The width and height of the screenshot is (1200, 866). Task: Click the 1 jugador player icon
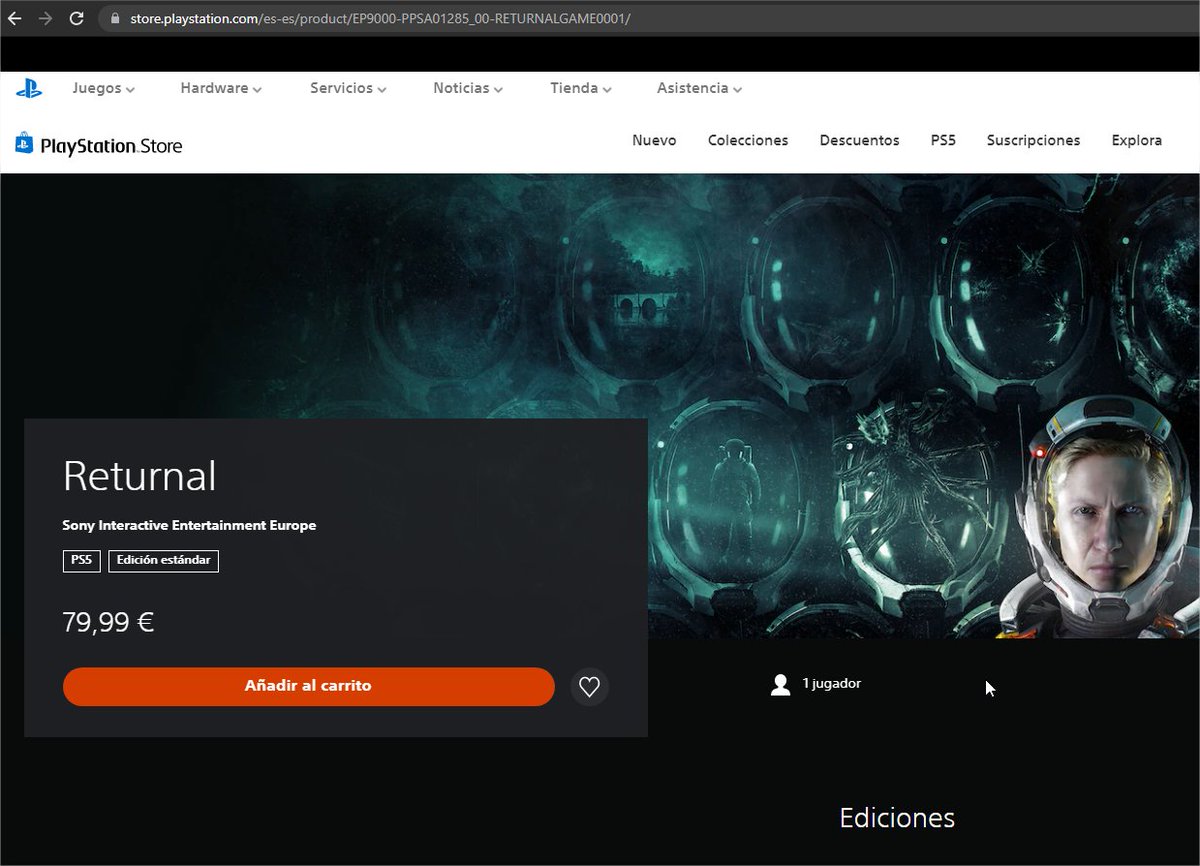tap(781, 684)
